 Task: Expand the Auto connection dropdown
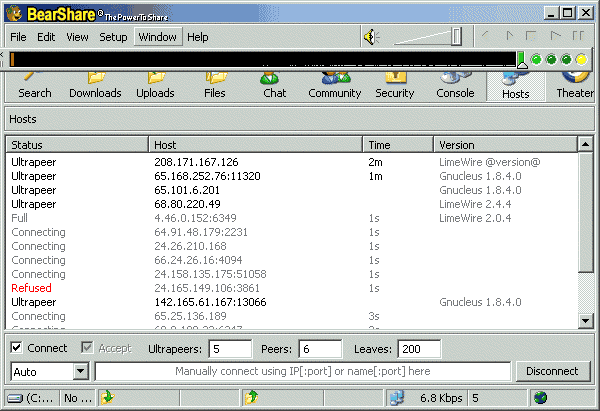81,371
